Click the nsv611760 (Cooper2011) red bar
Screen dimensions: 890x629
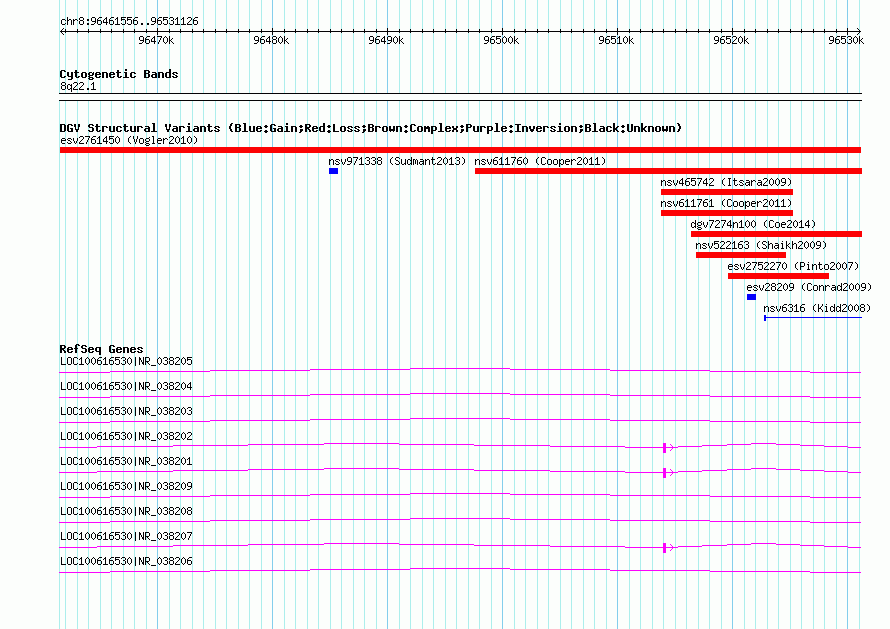(668, 171)
